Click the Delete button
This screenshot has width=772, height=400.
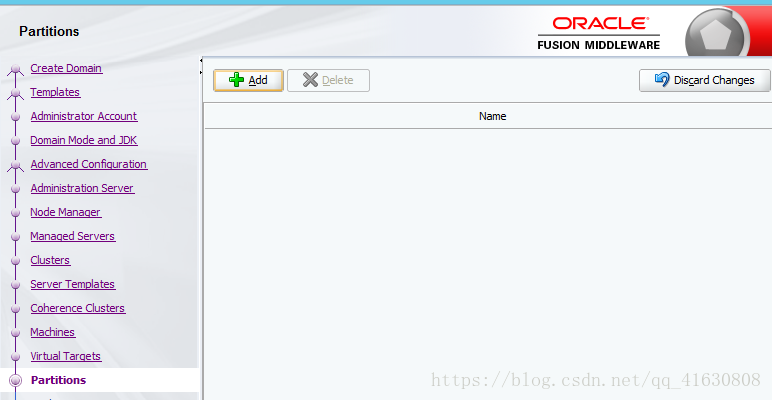(328, 80)
